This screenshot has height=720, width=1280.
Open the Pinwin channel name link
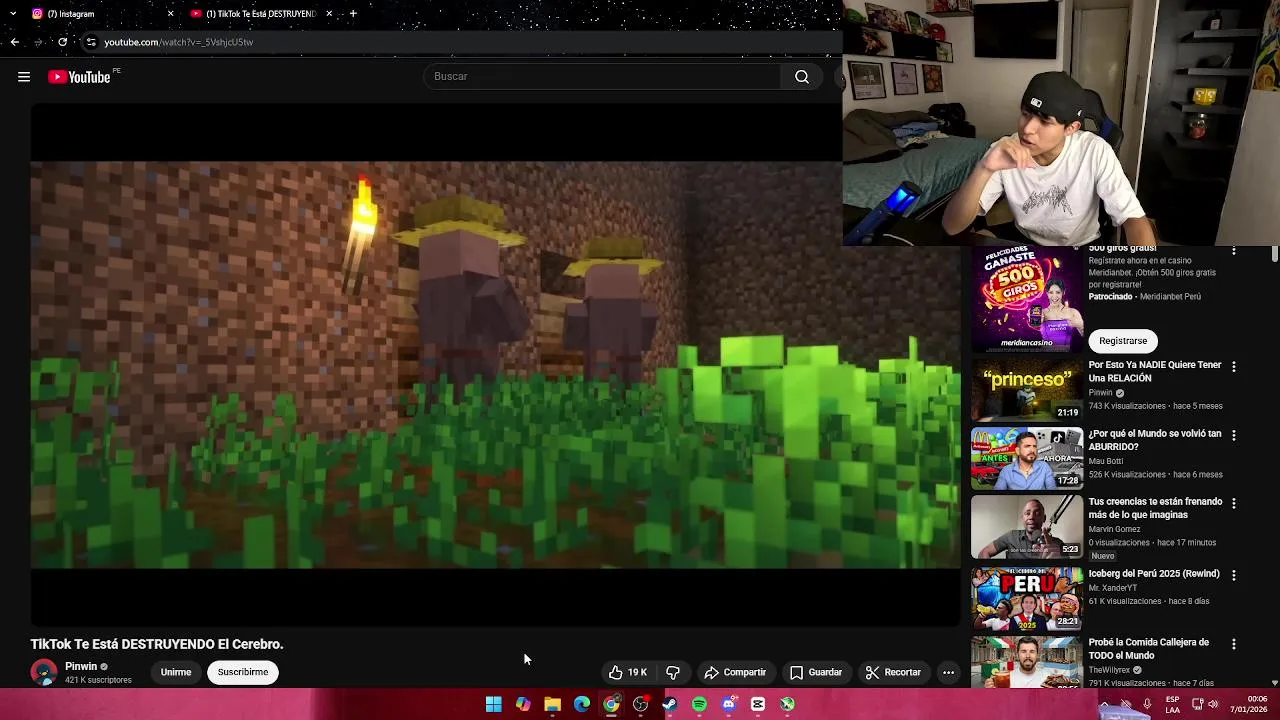tap(81, 666)
